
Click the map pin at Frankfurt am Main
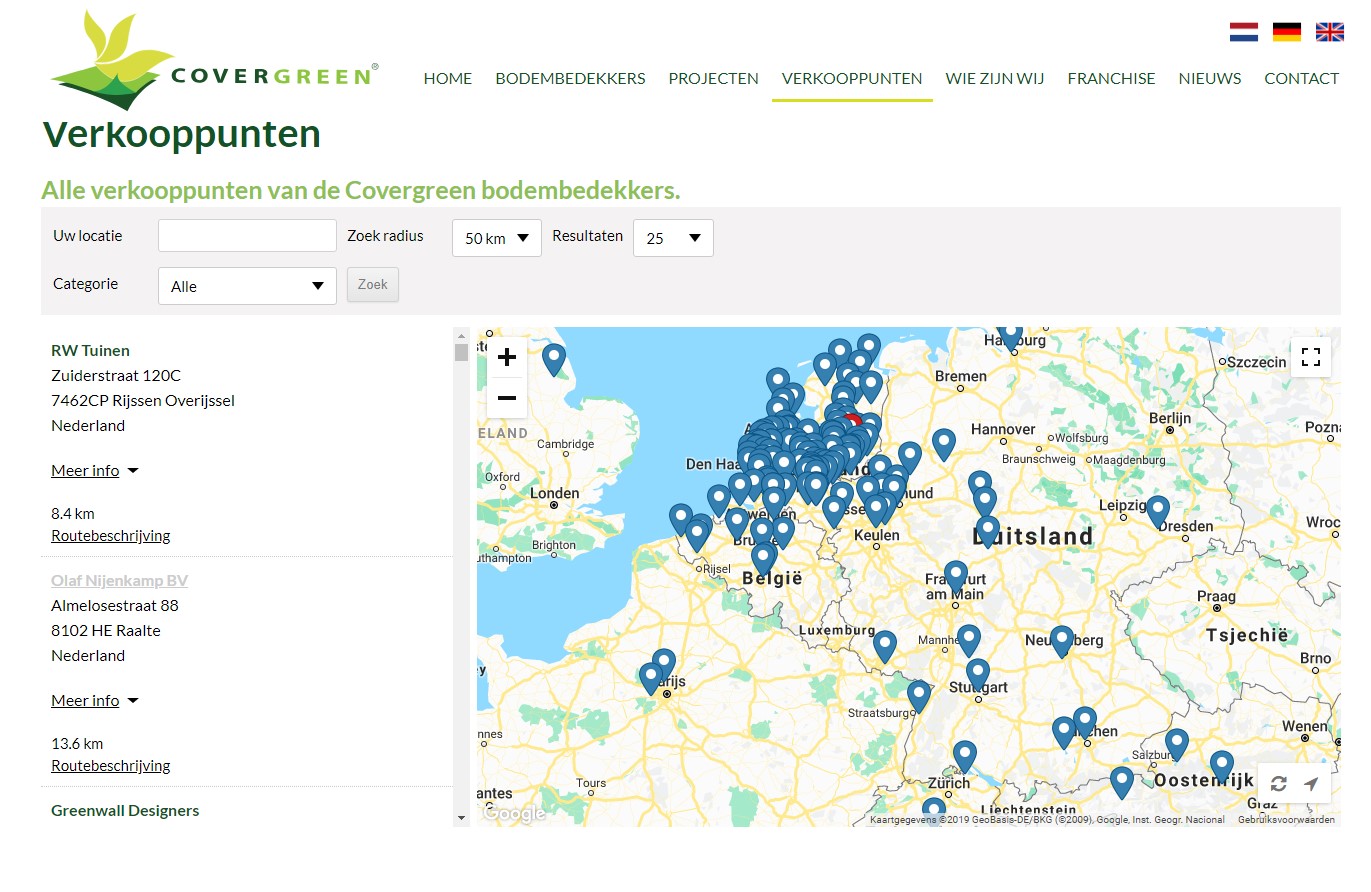pos(956,576)
